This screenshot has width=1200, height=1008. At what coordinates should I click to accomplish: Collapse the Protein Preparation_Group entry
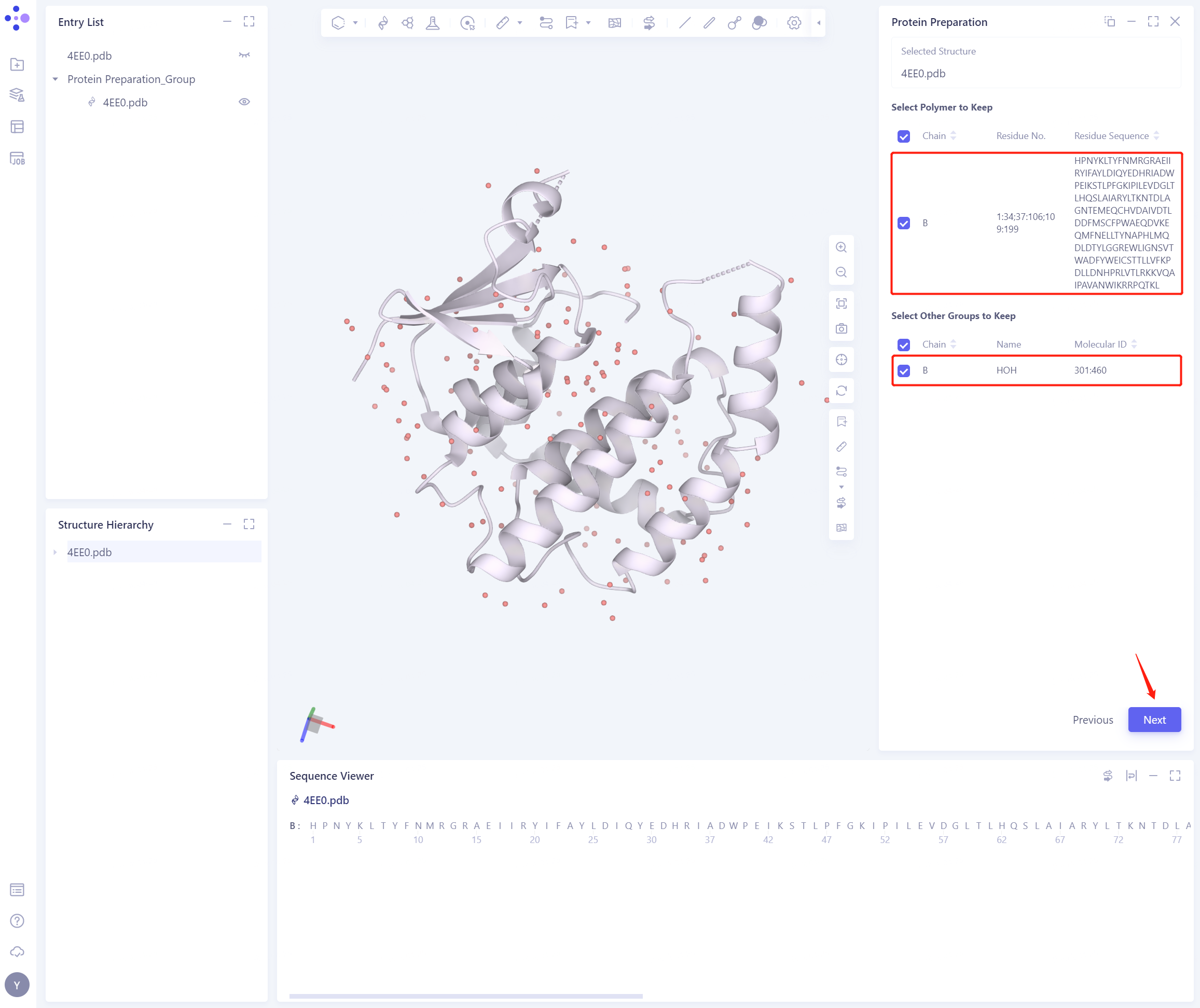(x=55, y=79)
